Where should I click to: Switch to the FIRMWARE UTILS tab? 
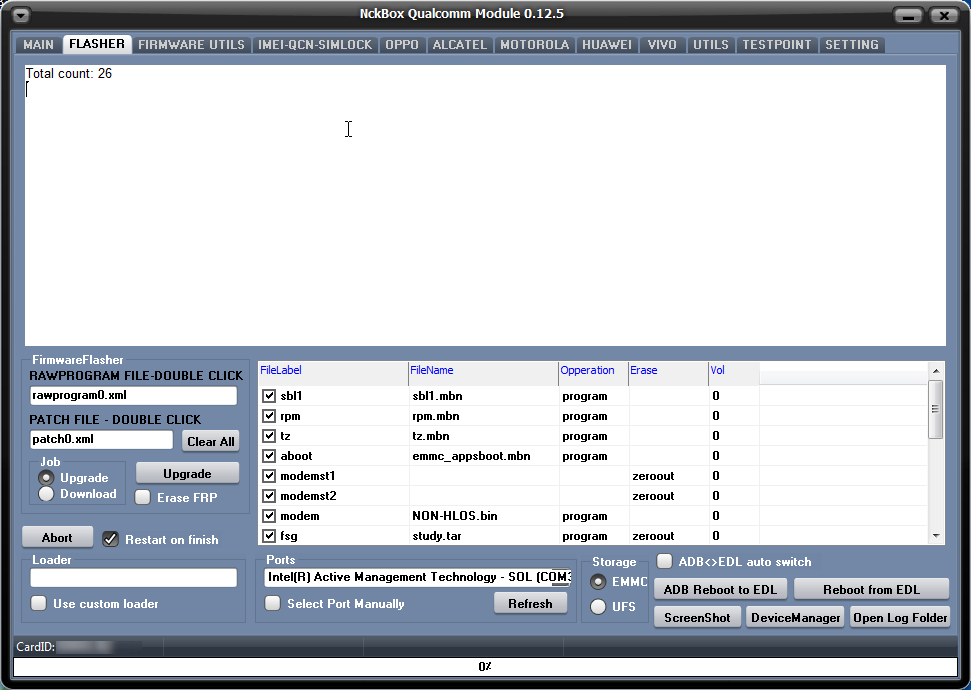click(x=191, y=45)
